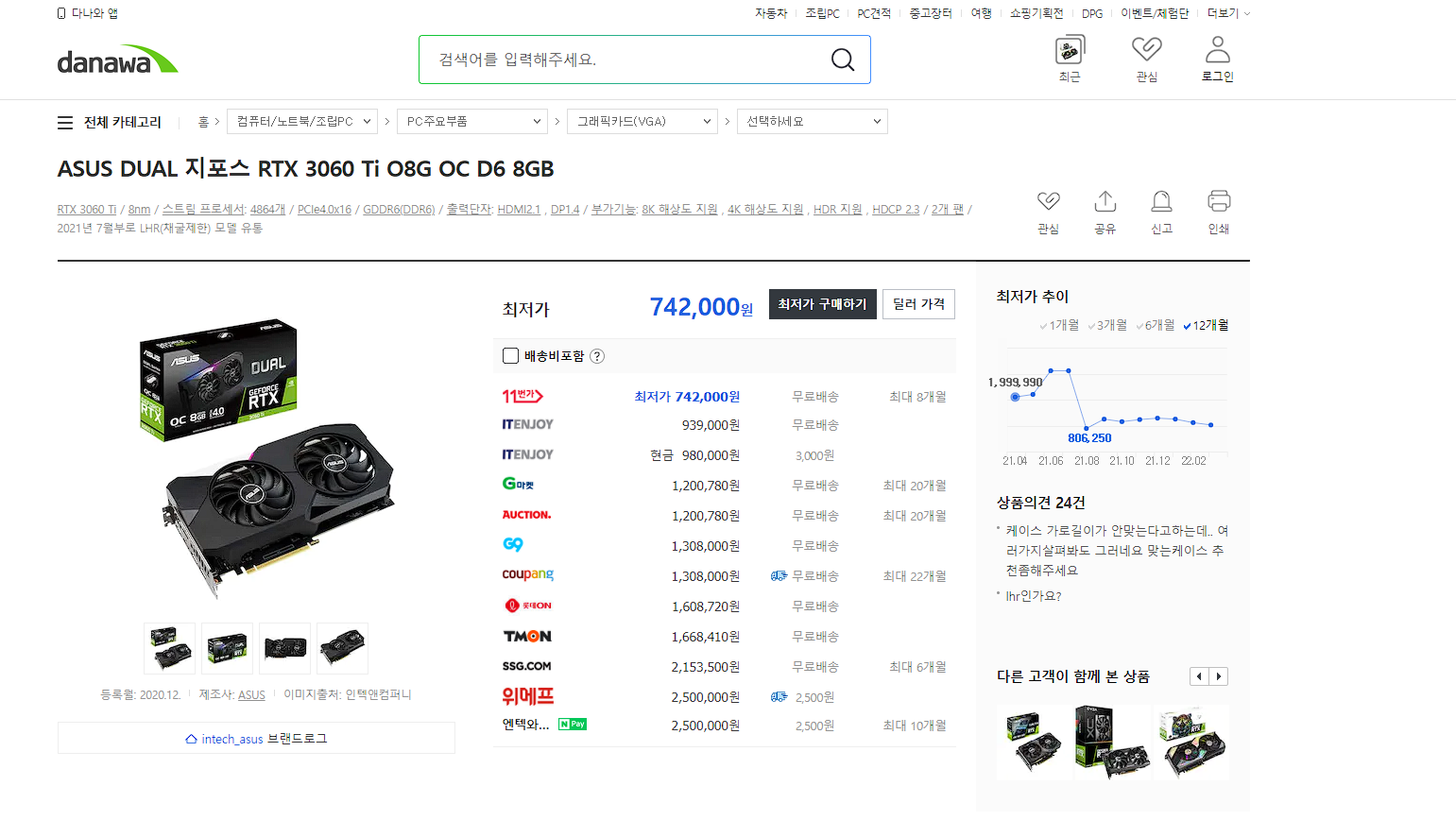Click the search magnifier icon
Screen dimensions: 1456x837
point(842,60)
